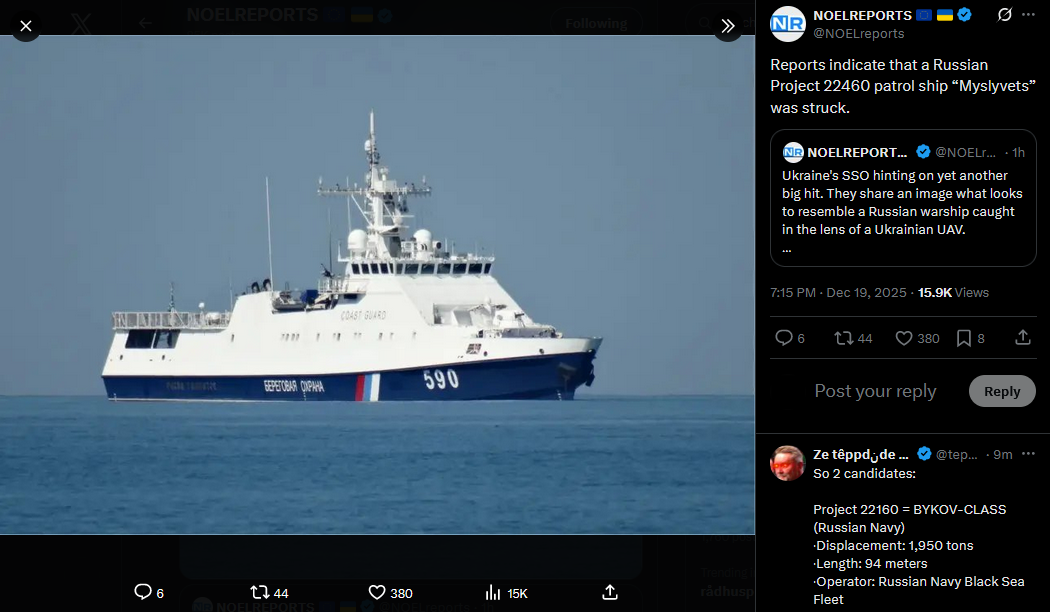The height and width of the screenshot is (612, 1050).
Task: Collapse the sidebar with double-chevron icon
Action: pos(727,26)
